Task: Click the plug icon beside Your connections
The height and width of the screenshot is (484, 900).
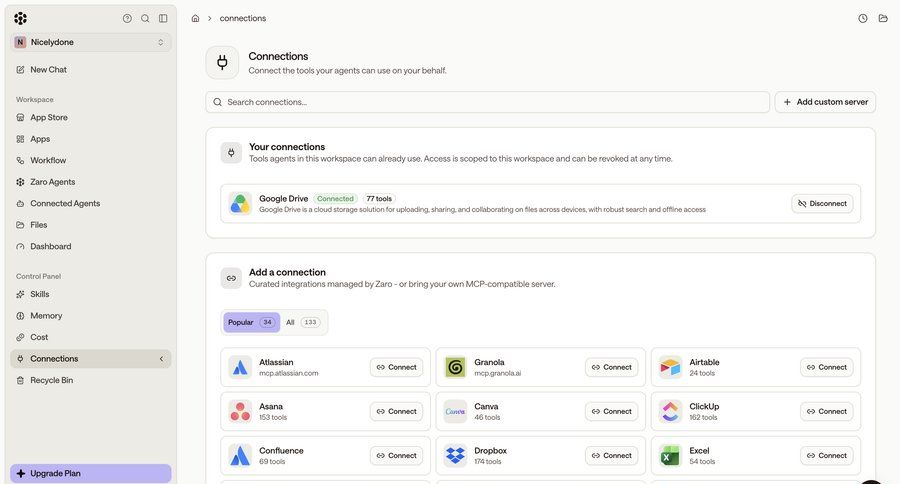Action: pos(231,153)
